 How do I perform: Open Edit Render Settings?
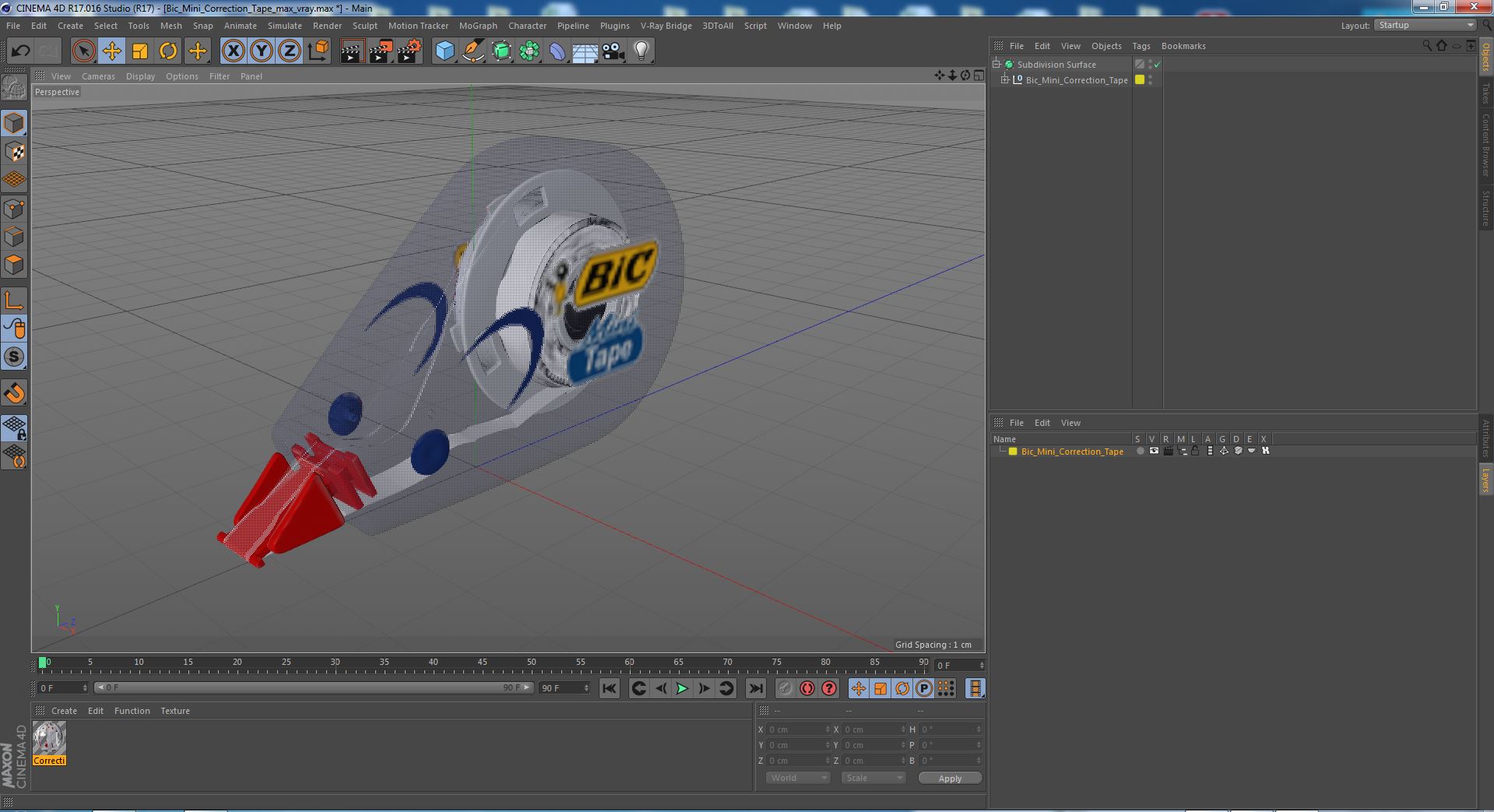click(410, 51)
